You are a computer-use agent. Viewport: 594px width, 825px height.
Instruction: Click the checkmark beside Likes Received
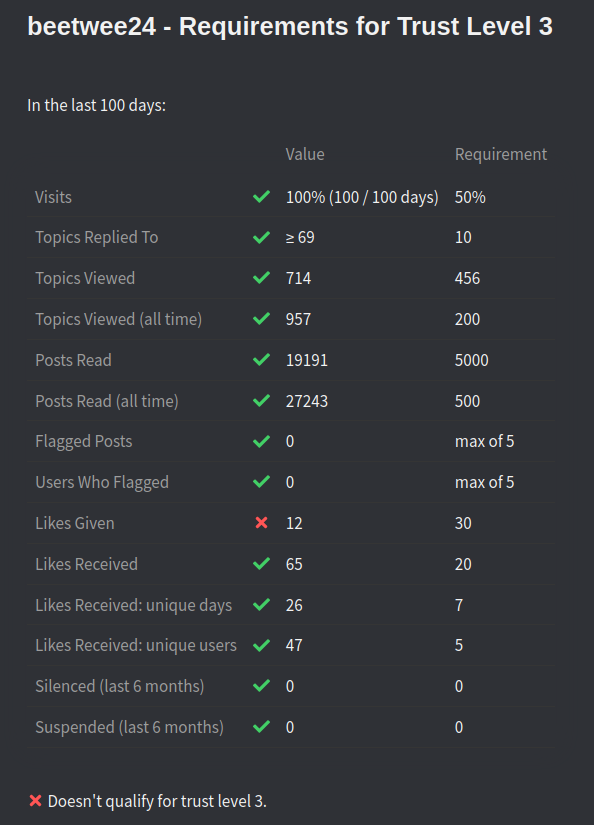point(261,564)
